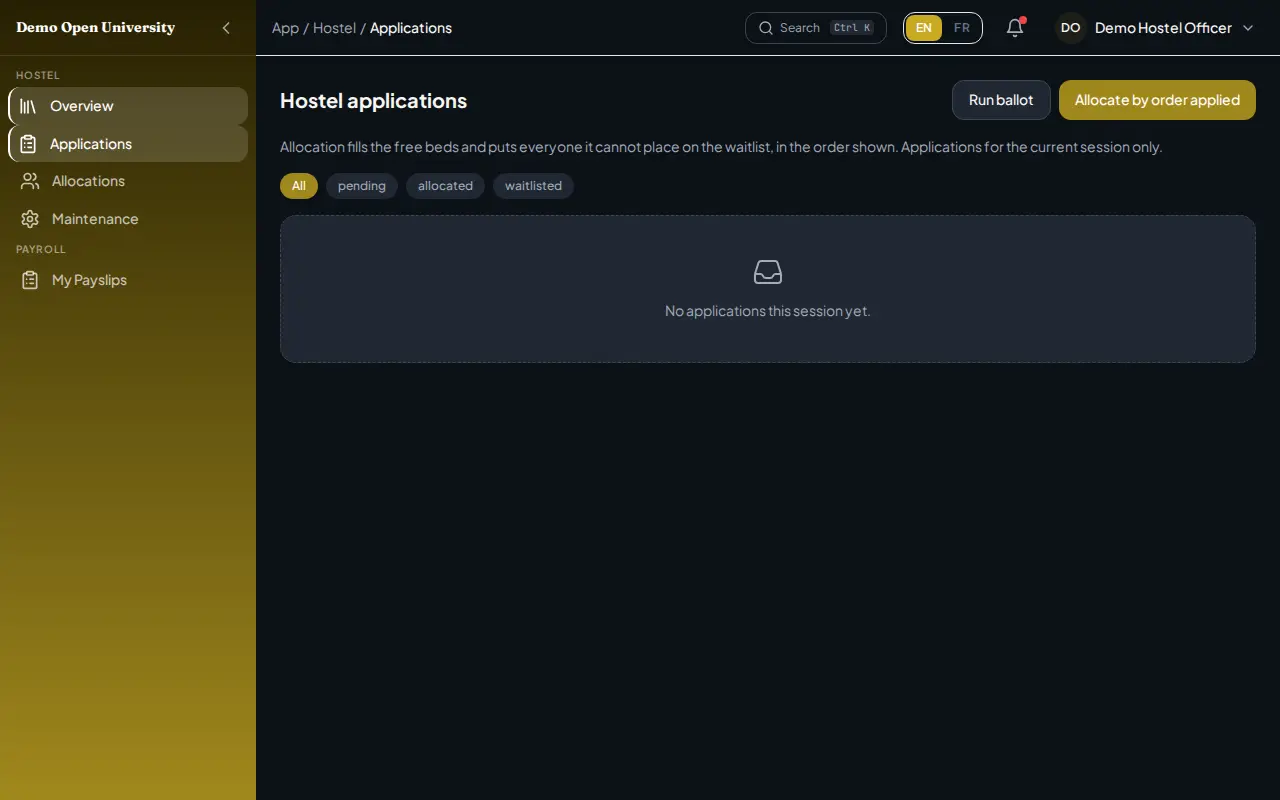Click the search magnifier icon
This screenshot has width=1280, height=800.
766,28
